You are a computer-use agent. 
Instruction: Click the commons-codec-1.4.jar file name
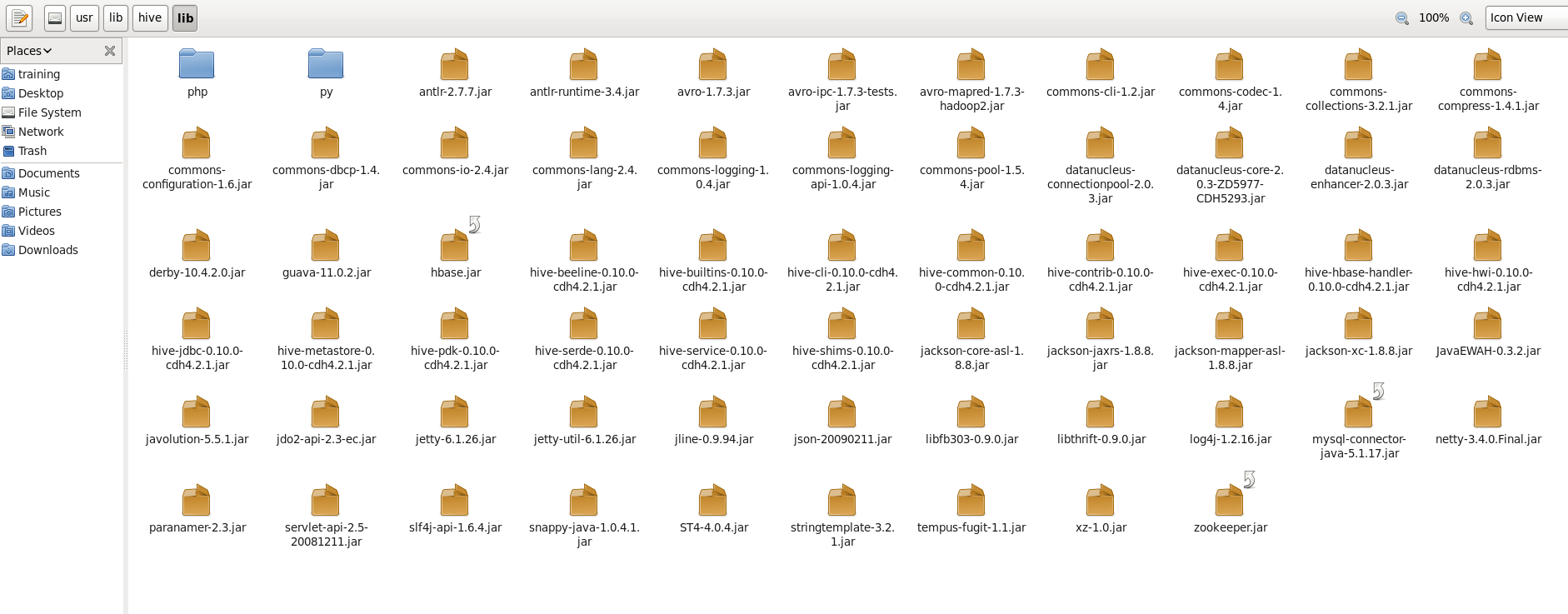coord(1230,98)
